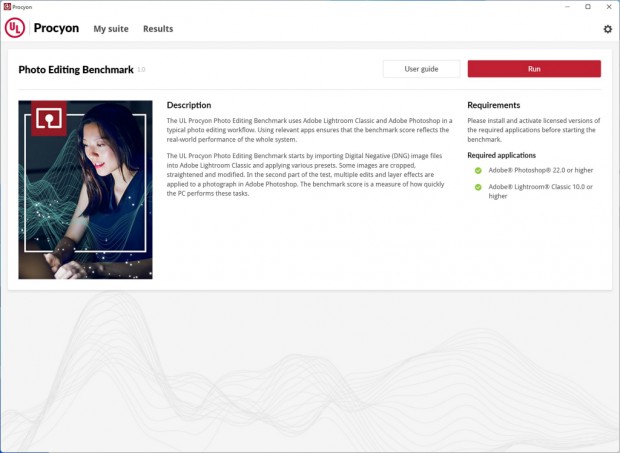This screenshot has width=620, height=453.
Task: Click the Required applications label
Action: click(x=501, y=155)
